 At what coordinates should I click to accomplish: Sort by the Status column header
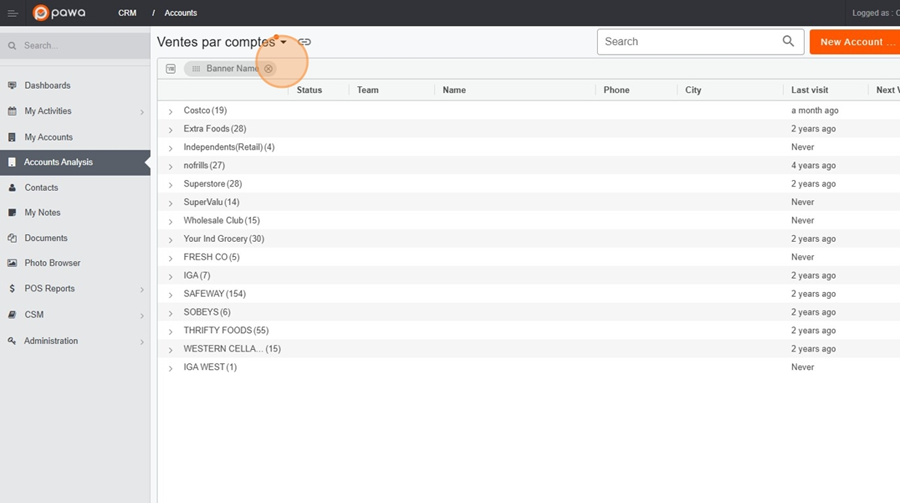309,90
